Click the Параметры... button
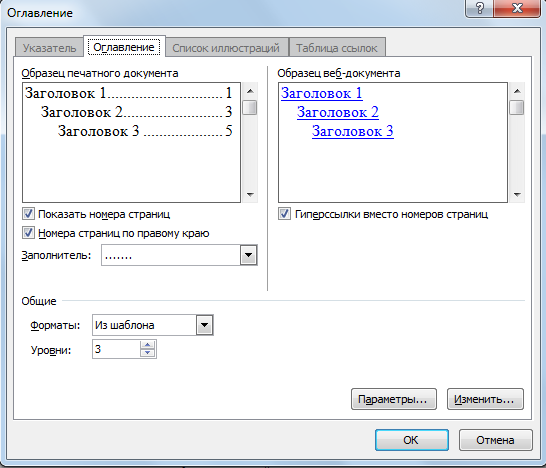Image resolution: width=546 pixels, height=468 pixels. pyautogui.click(x=393, y=399)
